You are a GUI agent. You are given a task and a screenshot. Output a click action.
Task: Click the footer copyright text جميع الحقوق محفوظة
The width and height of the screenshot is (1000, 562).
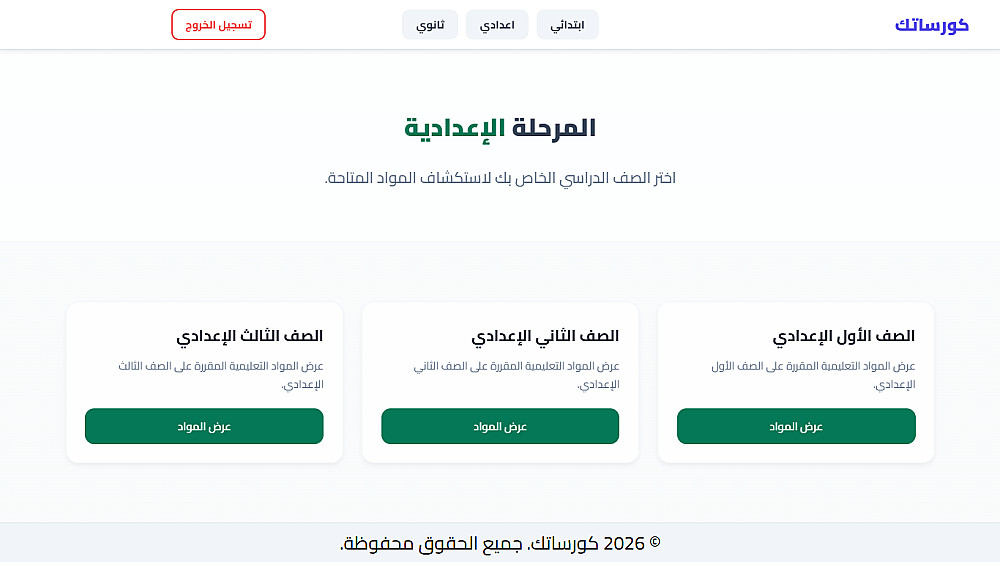431,544
